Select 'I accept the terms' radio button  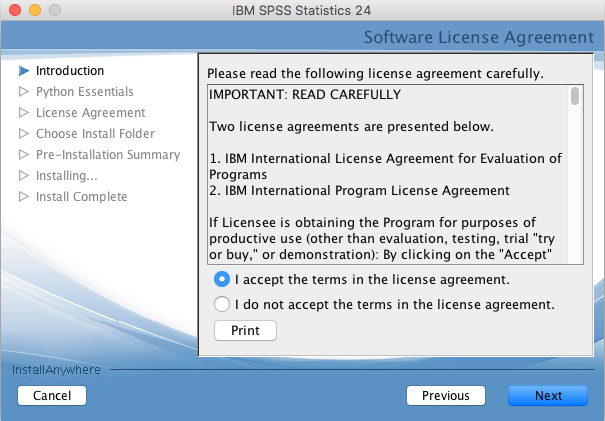click(222, 279)
